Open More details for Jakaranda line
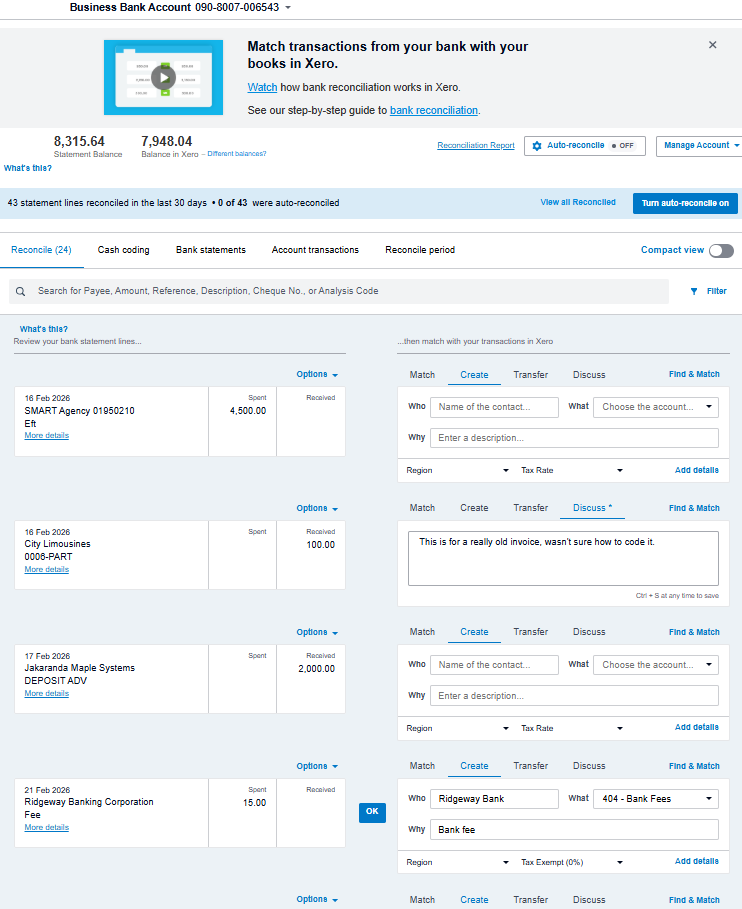The height and width of the screenshot is (909, 742). [x=46, y=693]
